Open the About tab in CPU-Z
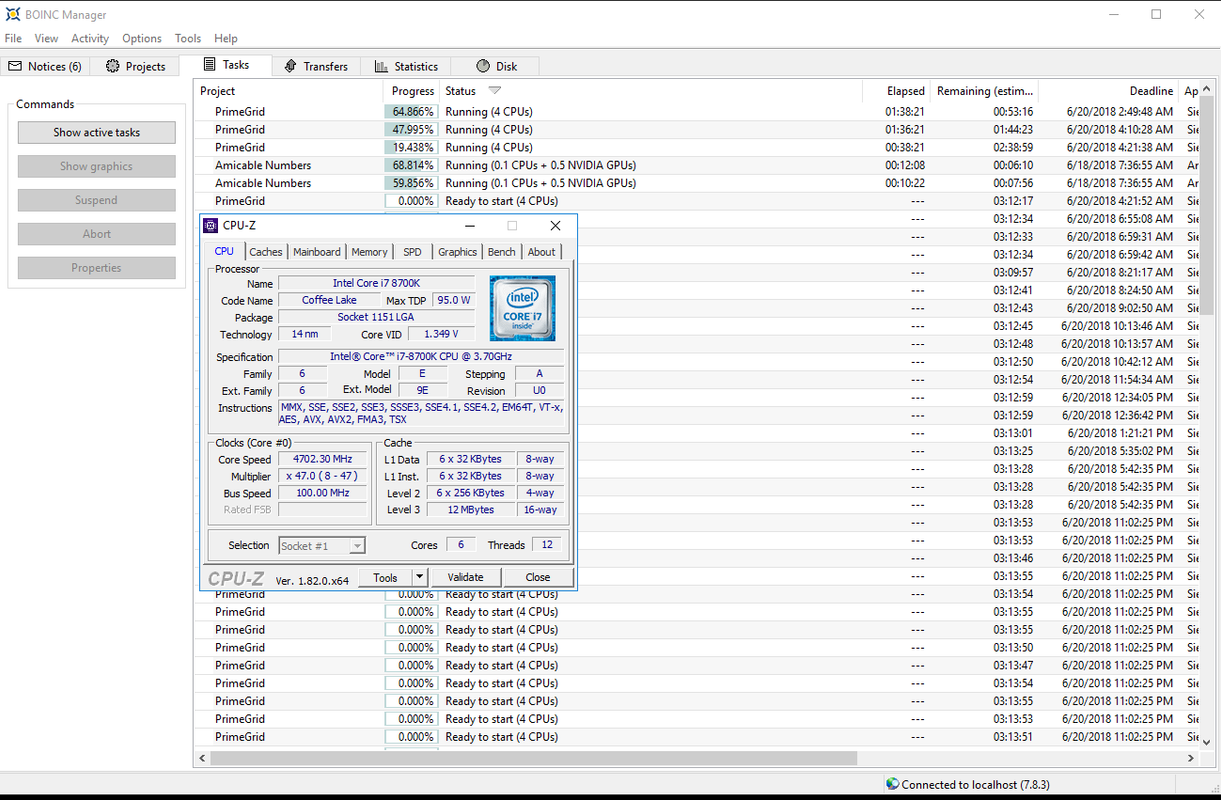 tap(541, 252)
